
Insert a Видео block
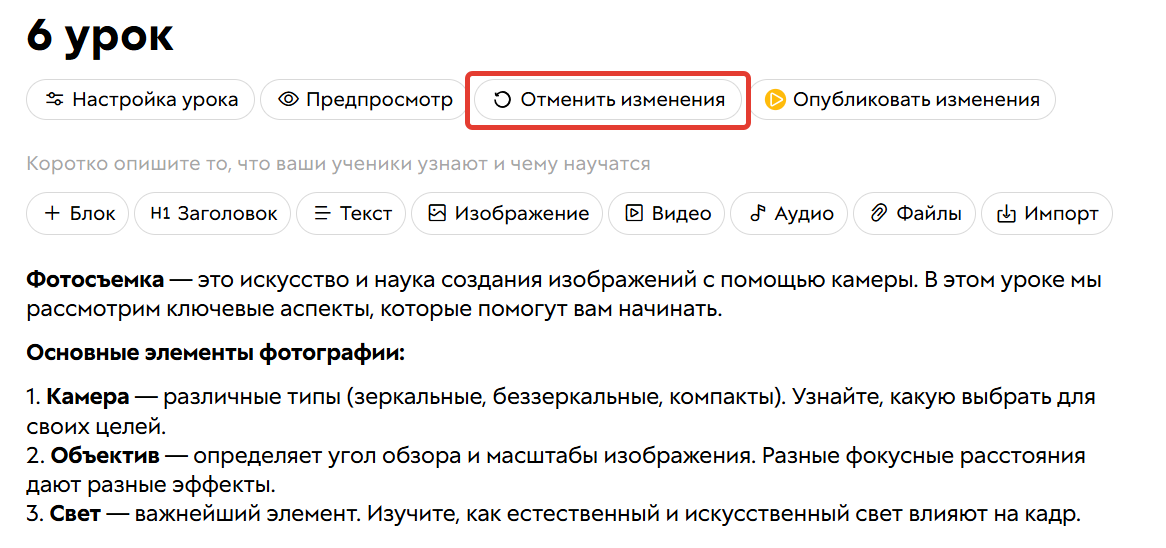pyautogui.click(x=666, y=214)
